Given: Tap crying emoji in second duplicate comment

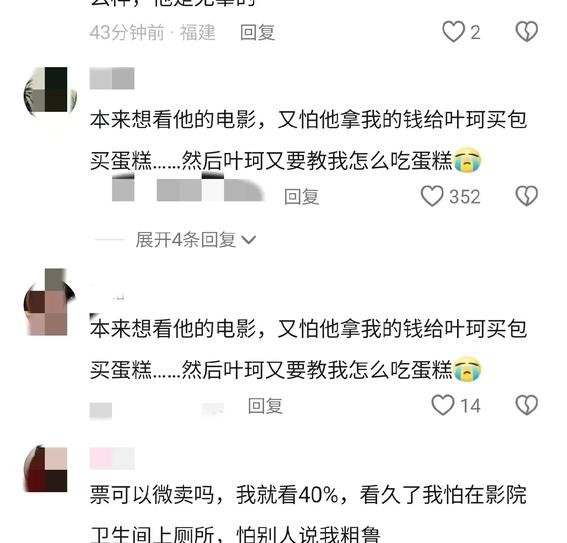Looking at the screenshot, I should pyautogui.click(x=467, y=369).
